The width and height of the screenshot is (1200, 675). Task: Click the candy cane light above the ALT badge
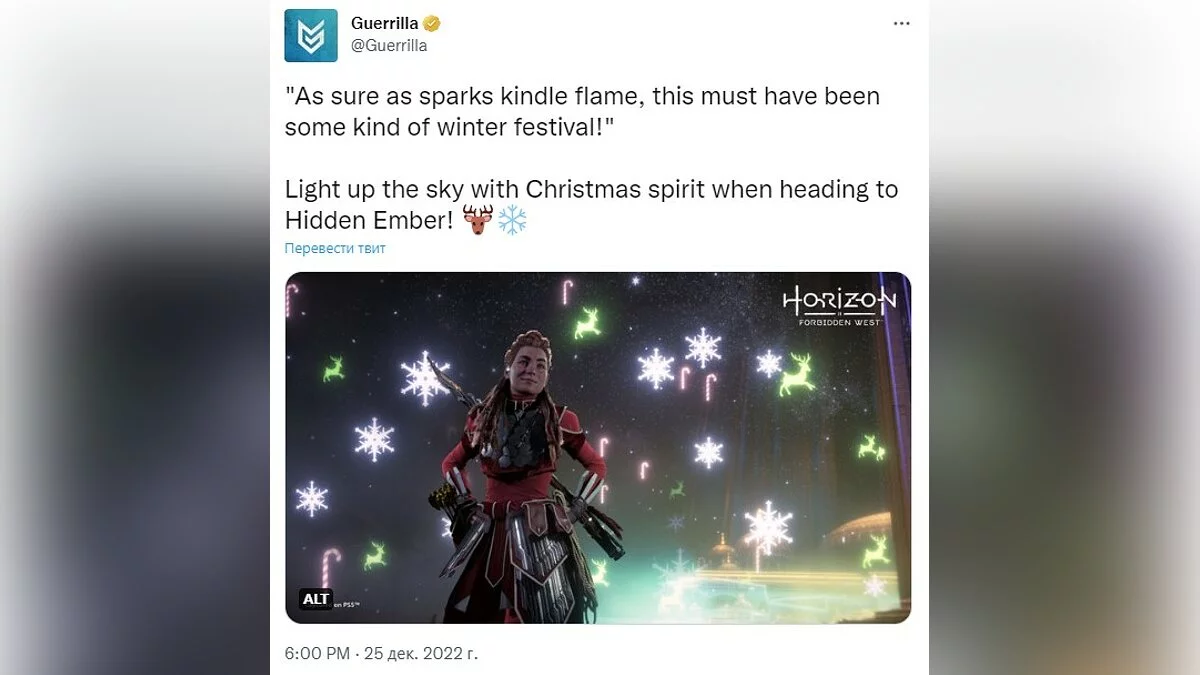click(330, 565)
